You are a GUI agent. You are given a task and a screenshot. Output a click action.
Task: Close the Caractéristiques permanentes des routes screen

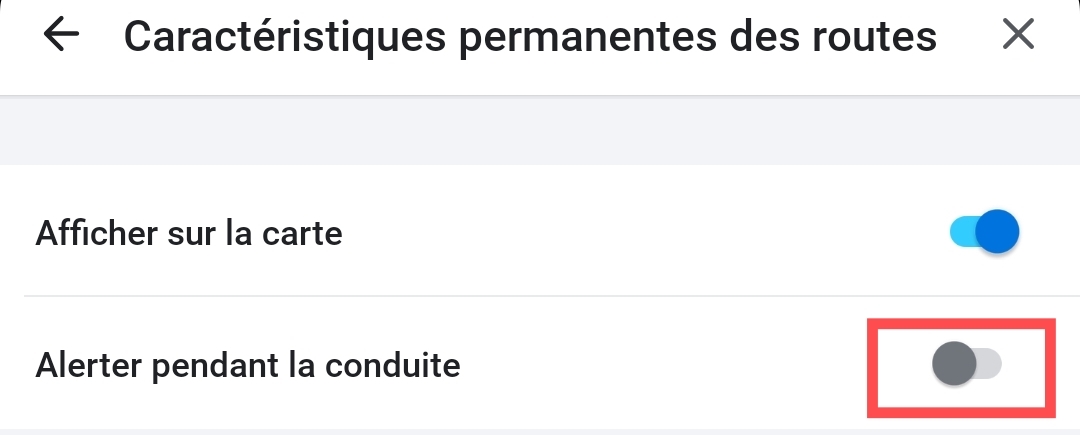1018,36
